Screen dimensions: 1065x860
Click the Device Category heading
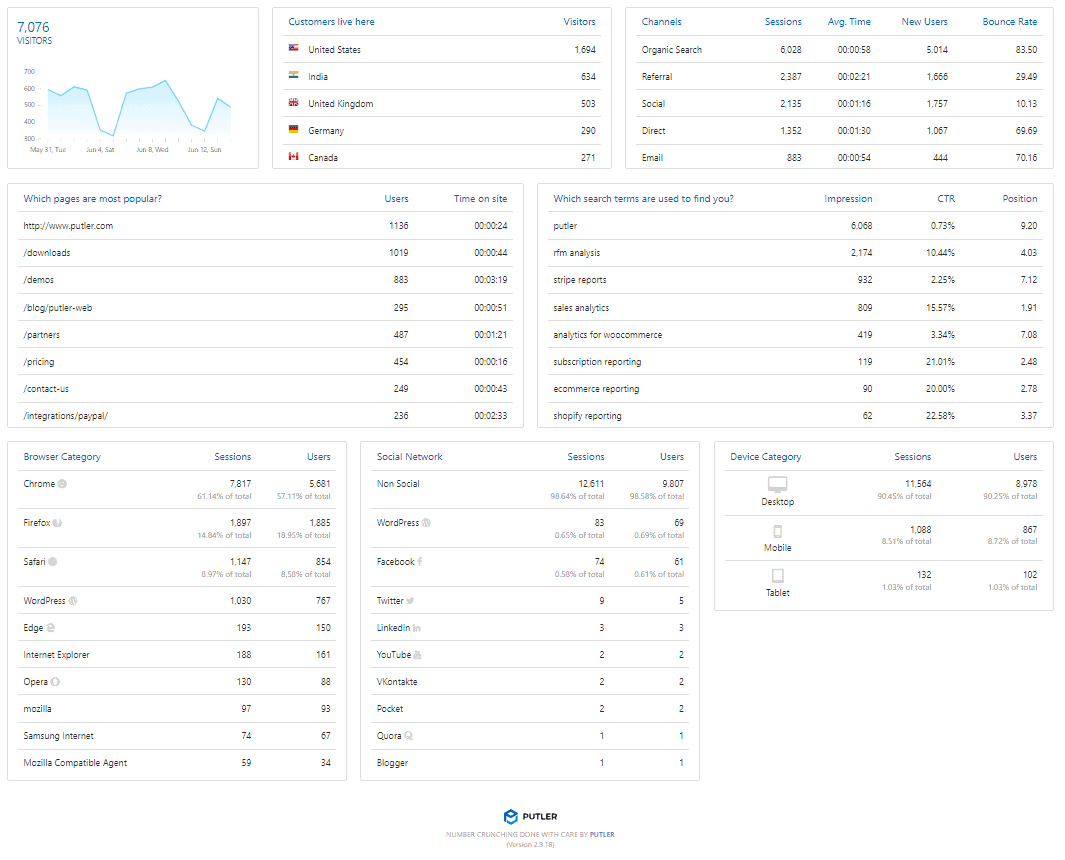765,457
